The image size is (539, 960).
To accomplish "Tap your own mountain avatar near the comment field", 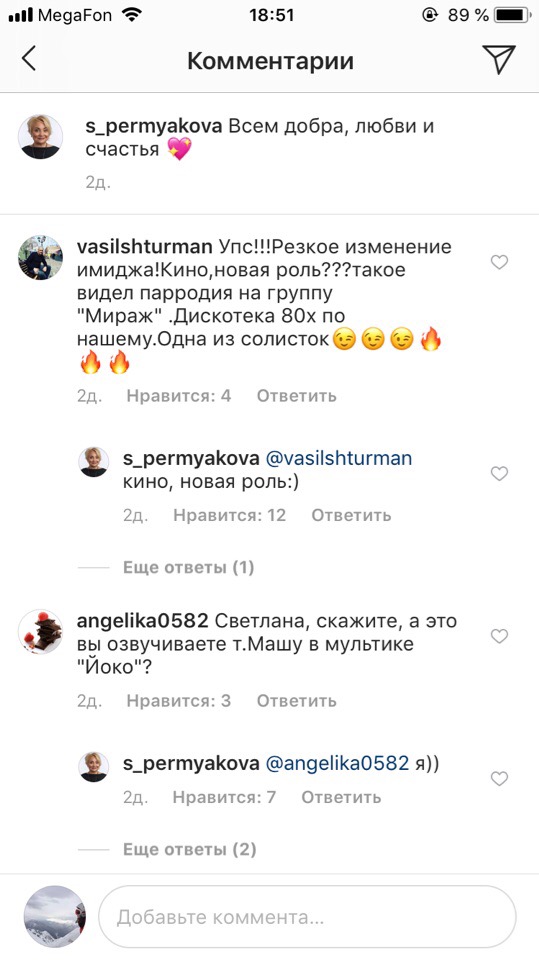I will coord(55,917).
